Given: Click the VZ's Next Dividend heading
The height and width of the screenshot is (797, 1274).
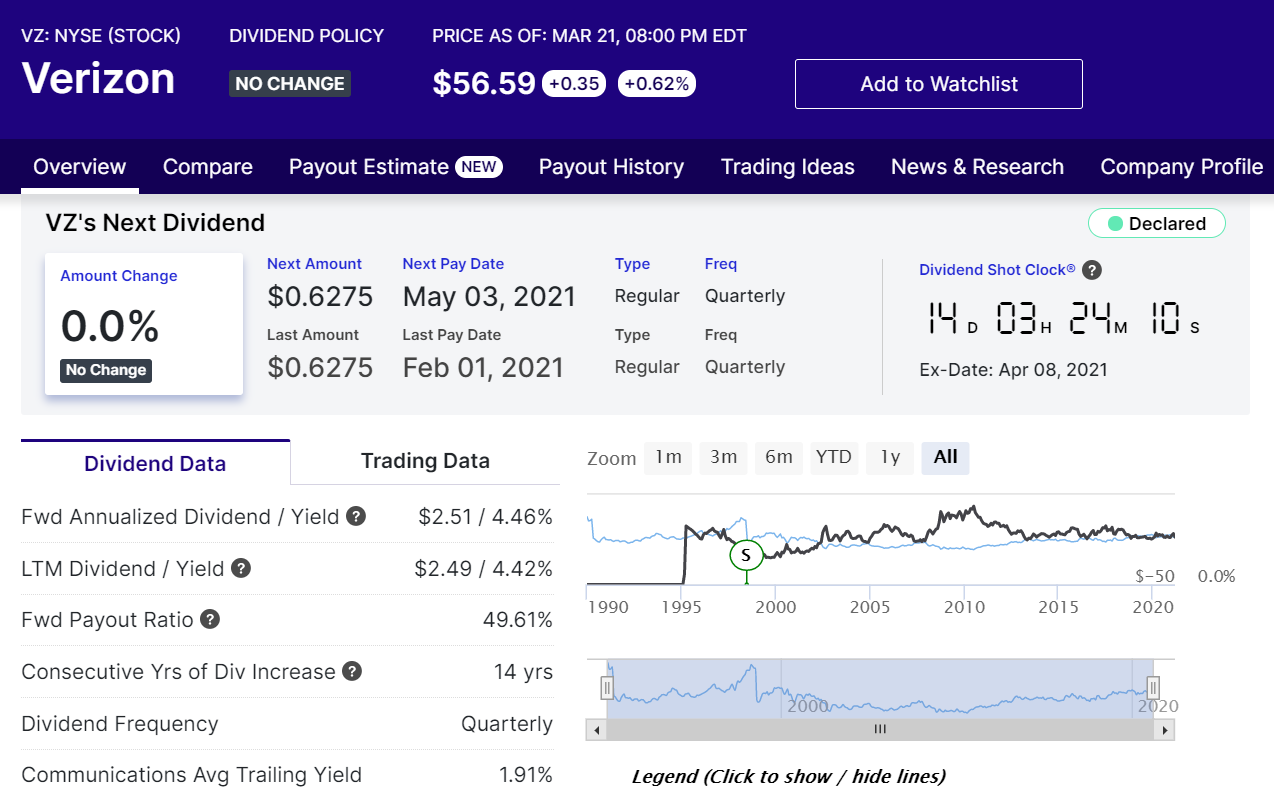Looking at the screenshot, I should click(x=155, y=223).
